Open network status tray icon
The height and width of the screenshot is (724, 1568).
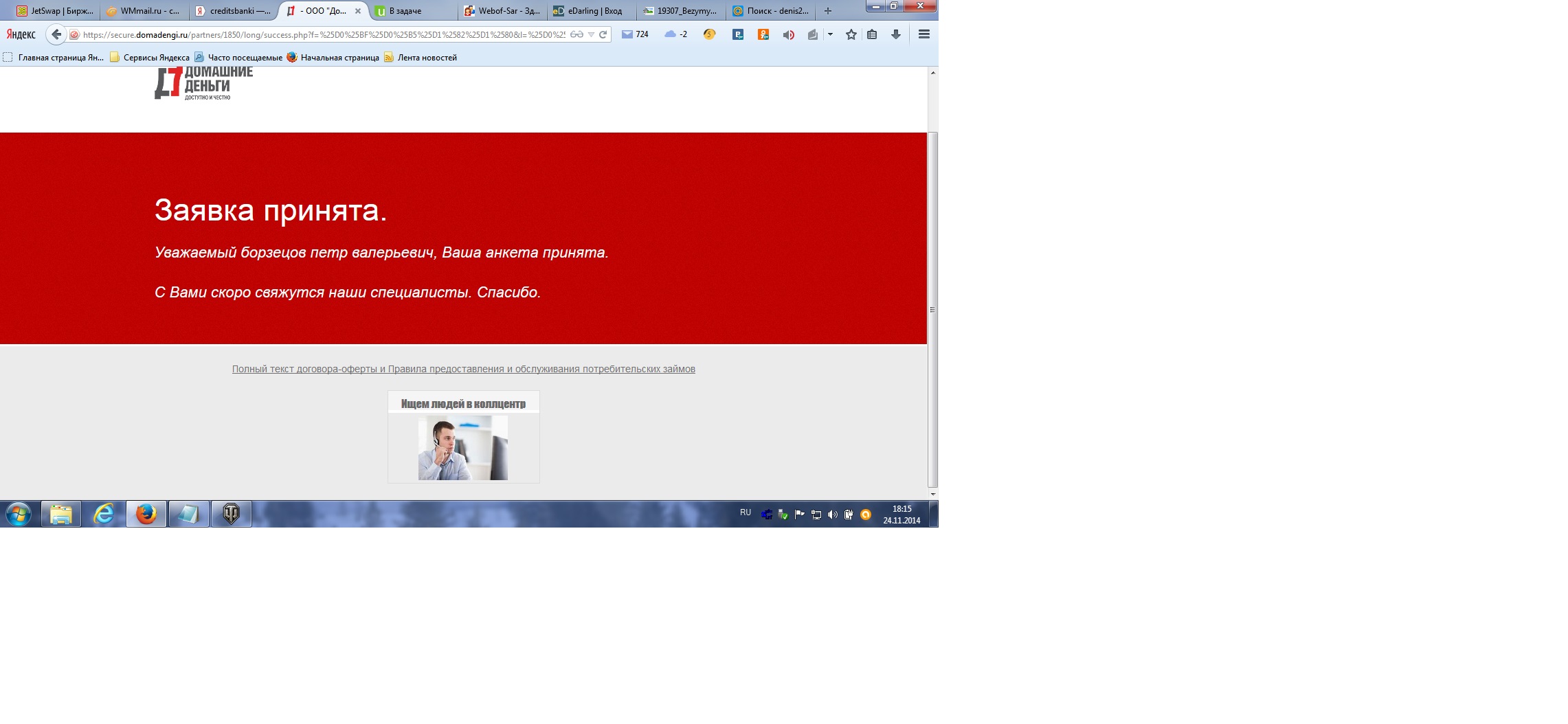point(816,514)
